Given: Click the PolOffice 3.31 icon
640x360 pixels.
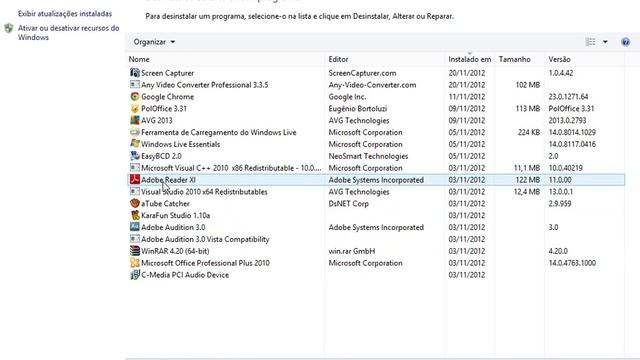Looking at the screenshot, I should coord(135,108).
